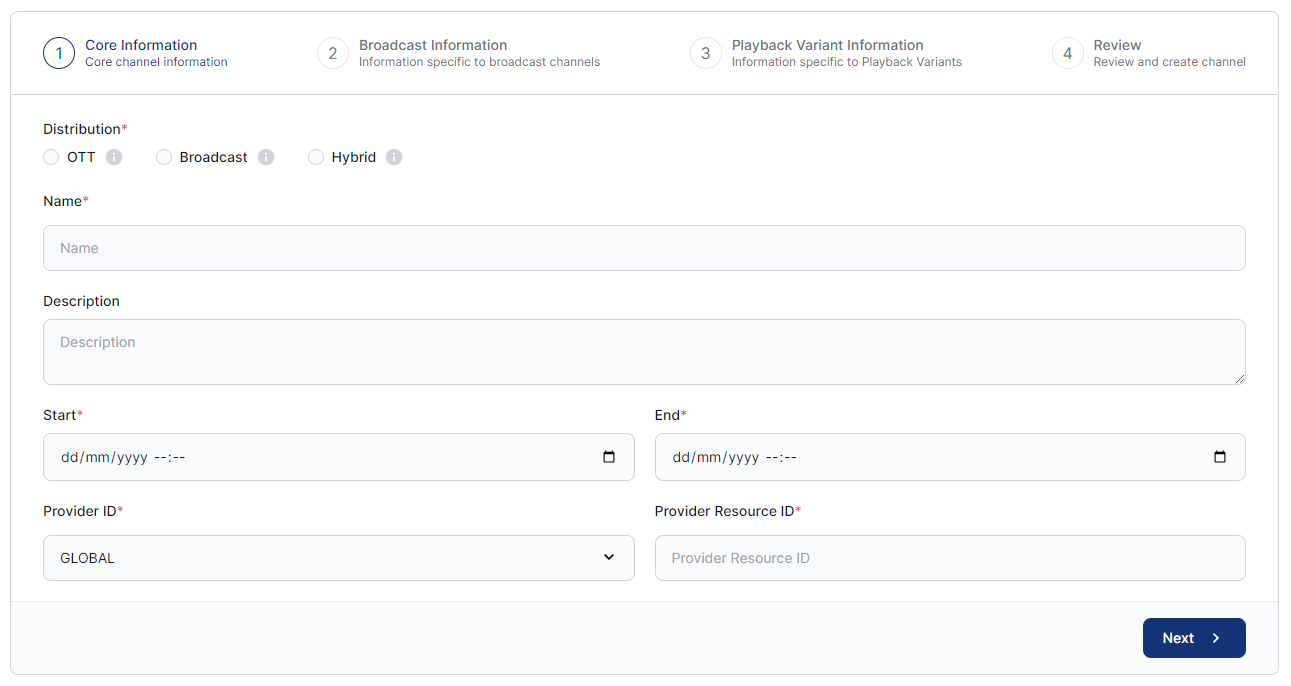The width and height of the screenshot is (1291, 686).
Task: Click the info icon beside Broadcast
Action: tap(266, 157)
